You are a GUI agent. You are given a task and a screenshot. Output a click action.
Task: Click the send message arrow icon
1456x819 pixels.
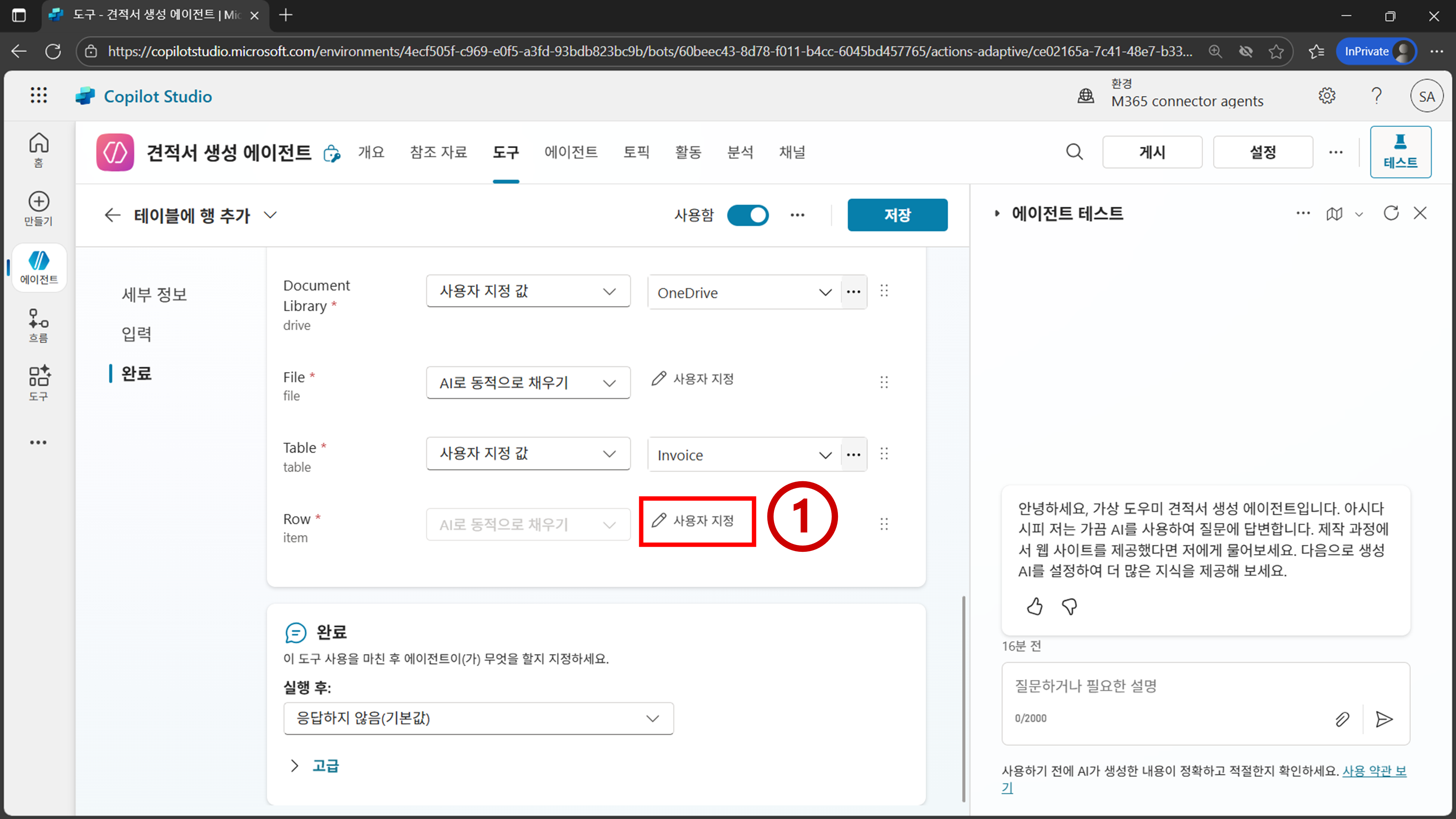(x=1384, y=719)
